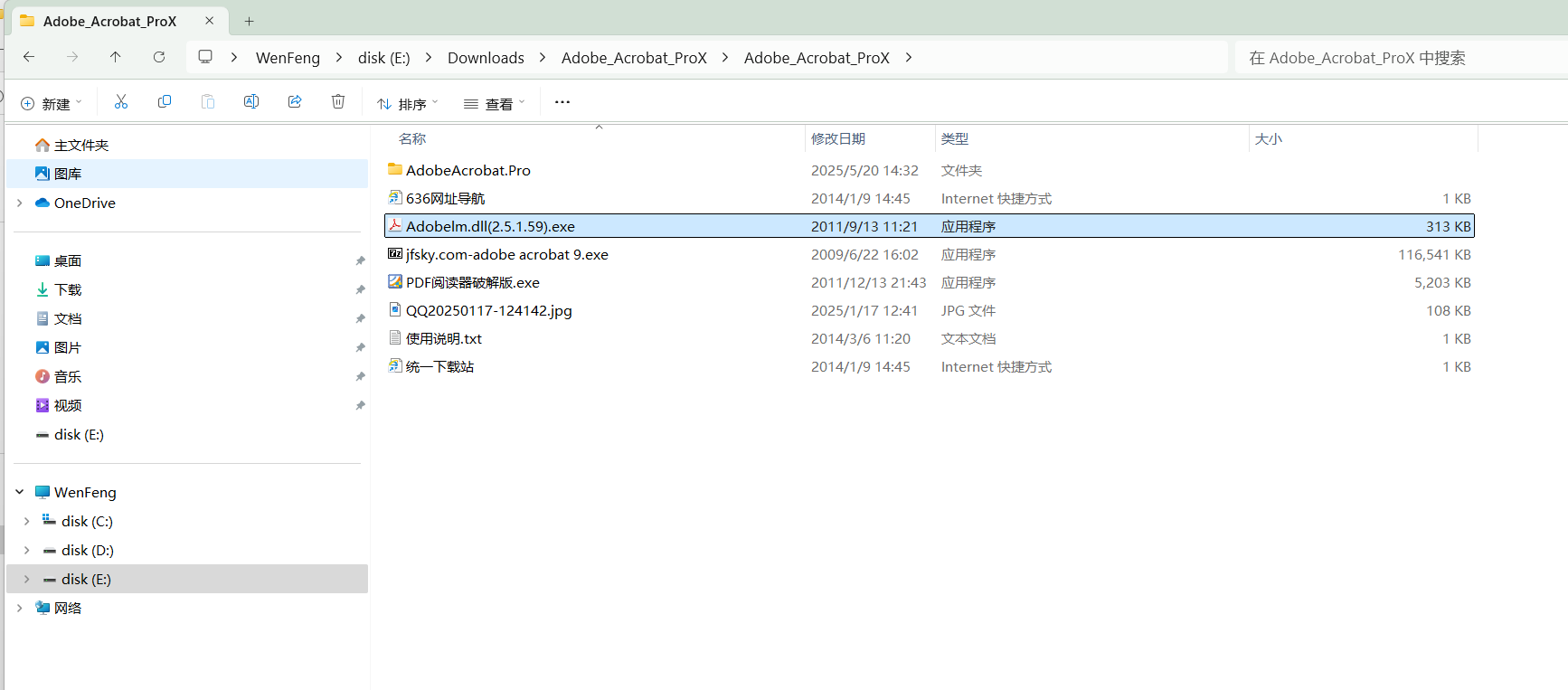This screenshot has height=690, width=1568.
Task: Close the Adobe_Acrobat_ProX tab
Action: (210, 21)
